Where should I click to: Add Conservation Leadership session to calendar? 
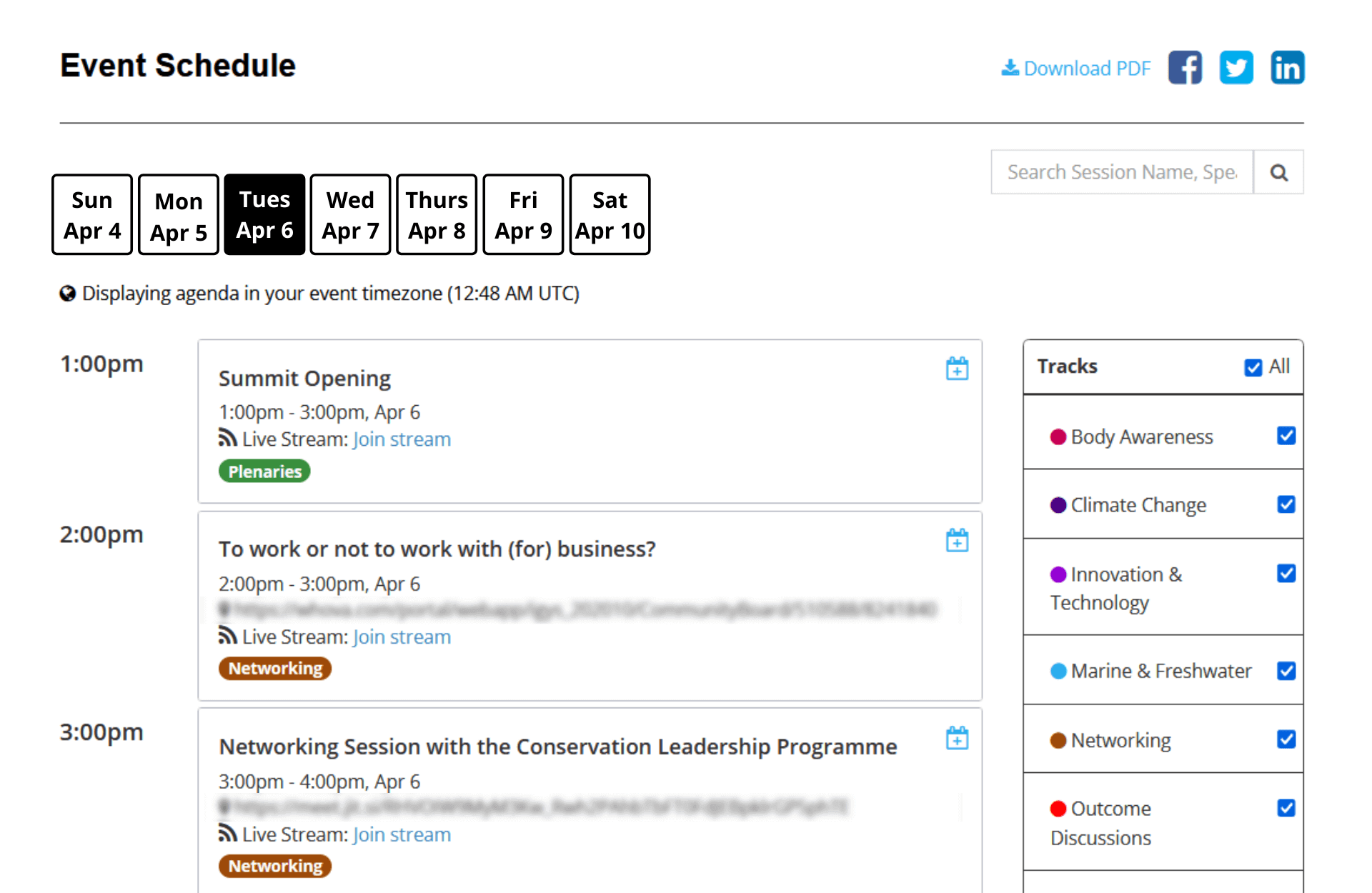tap(957, 738)
